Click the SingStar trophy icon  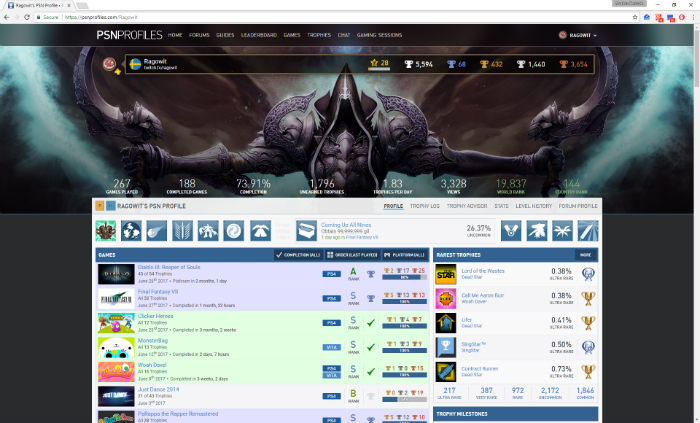tap(446, 348)
